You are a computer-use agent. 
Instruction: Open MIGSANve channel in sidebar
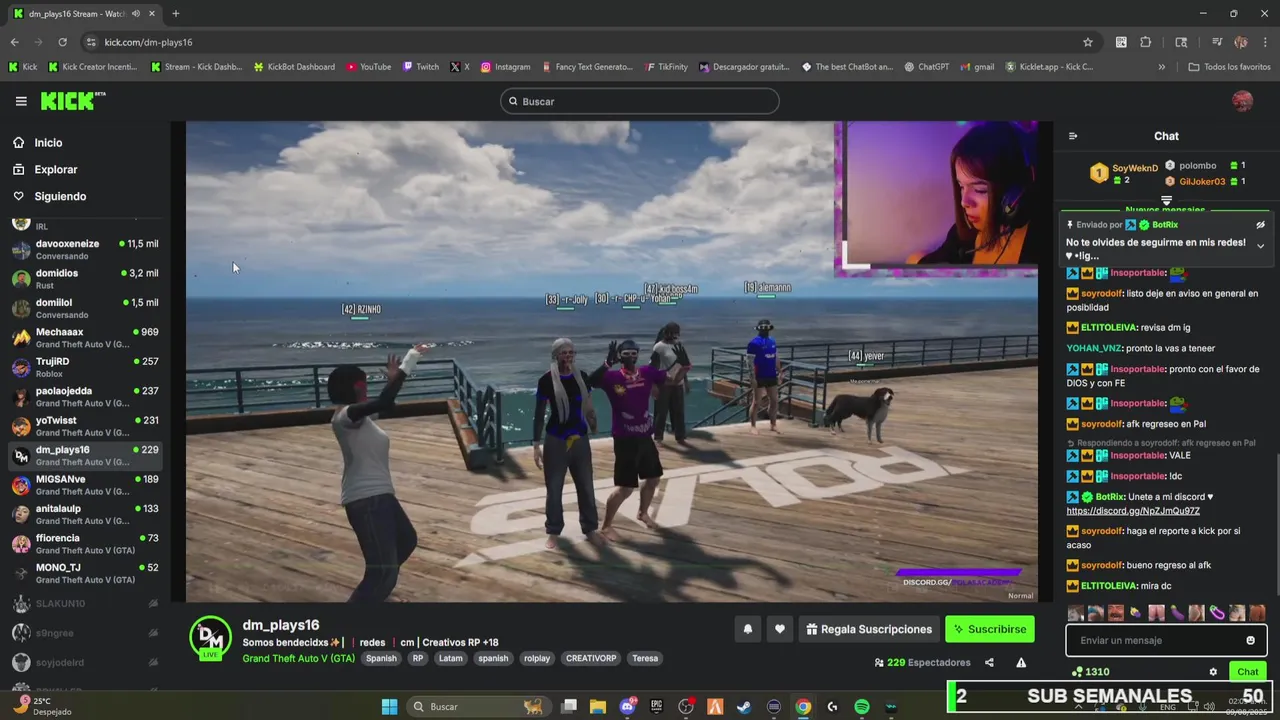point(85,485)
